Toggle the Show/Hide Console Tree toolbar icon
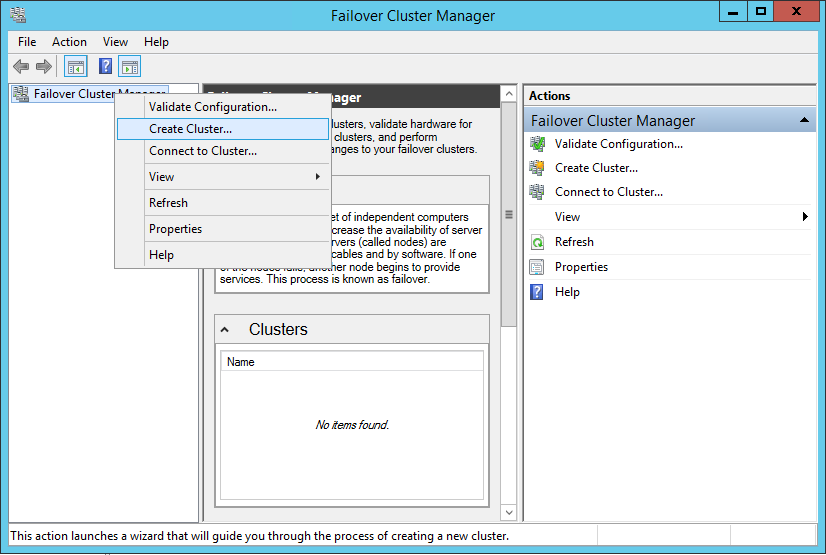826x555 pixels. coord(76,67)
